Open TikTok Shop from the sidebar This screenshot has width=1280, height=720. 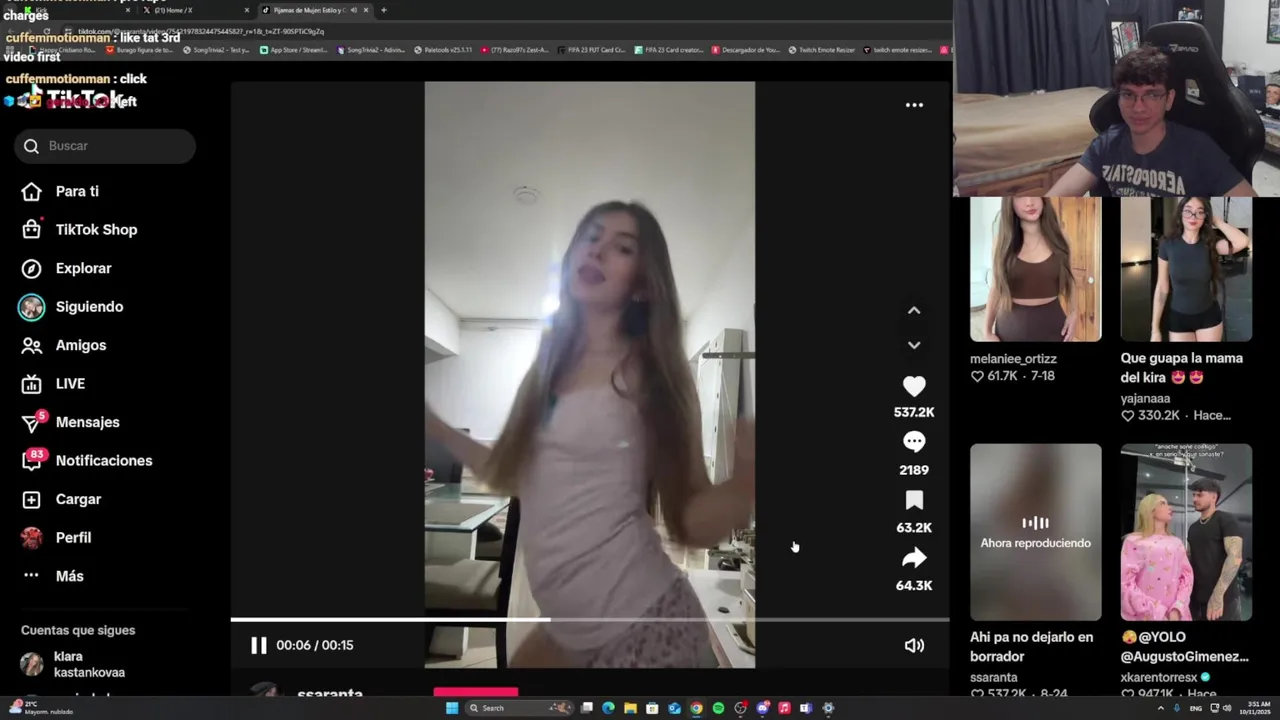(80, 230)
